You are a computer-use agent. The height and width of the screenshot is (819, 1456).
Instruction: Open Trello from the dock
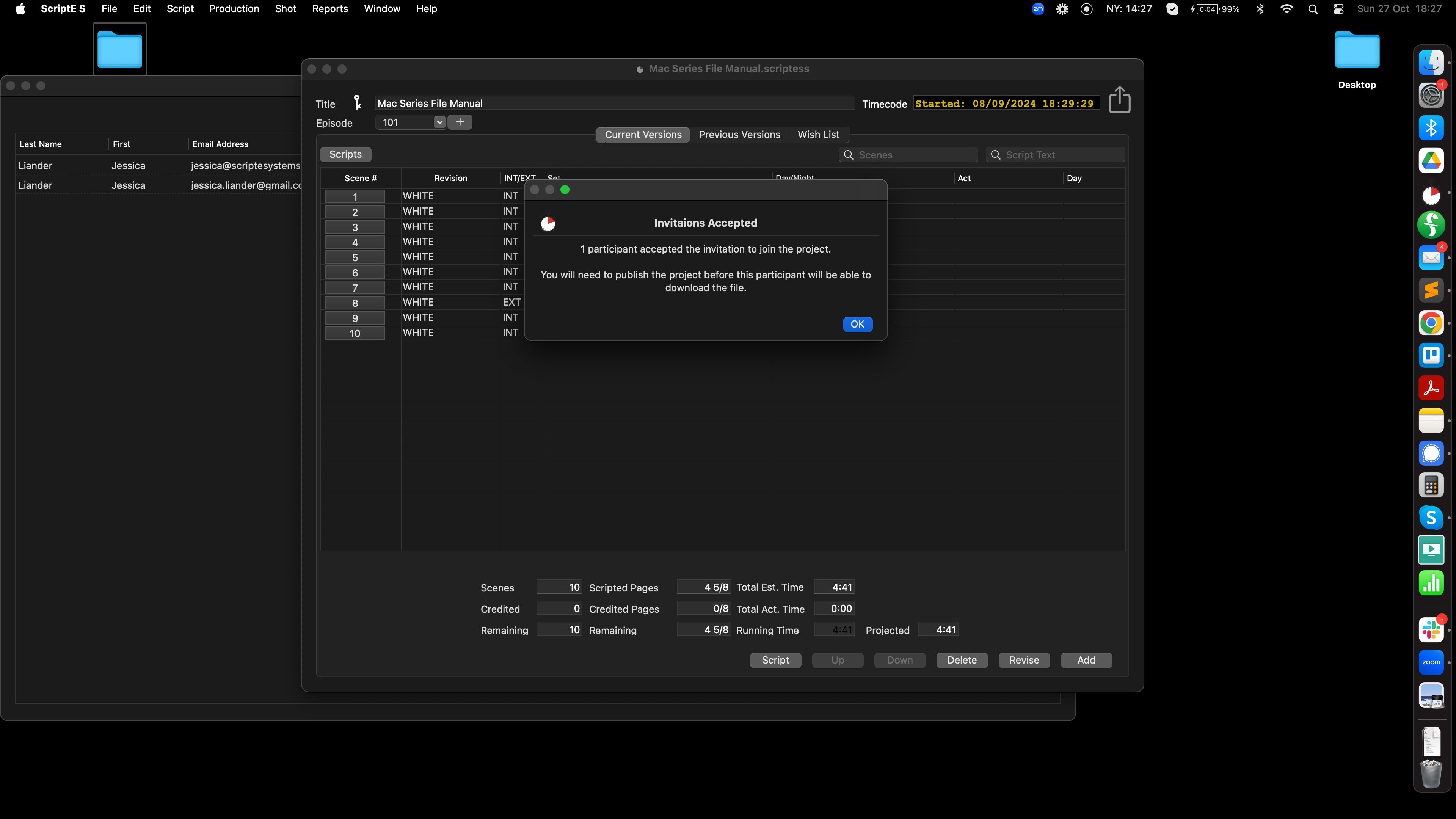click(1431, 356)
